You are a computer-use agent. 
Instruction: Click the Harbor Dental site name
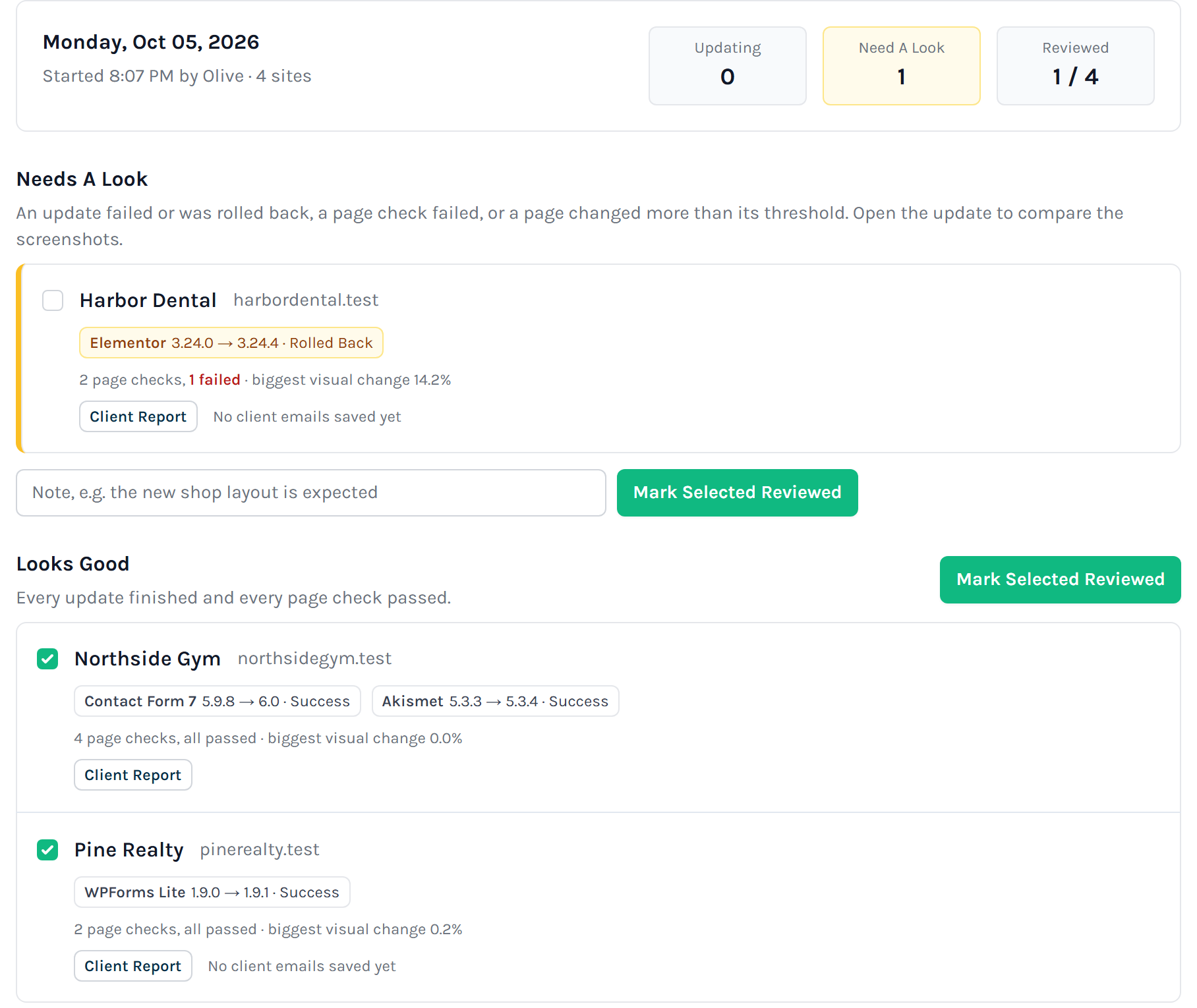tap(148, 300)
